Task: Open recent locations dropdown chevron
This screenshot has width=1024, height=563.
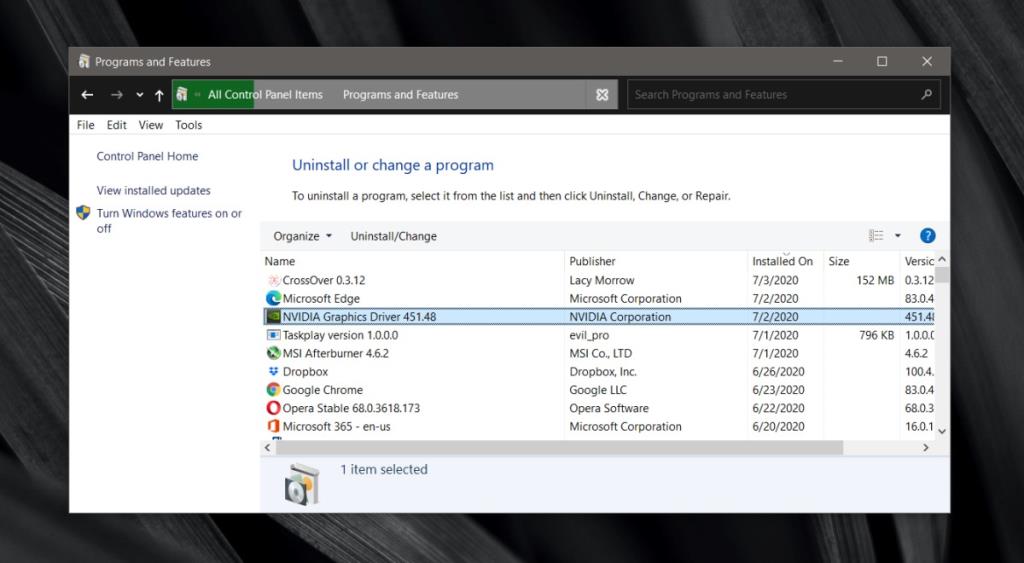Action: point(139,95)
